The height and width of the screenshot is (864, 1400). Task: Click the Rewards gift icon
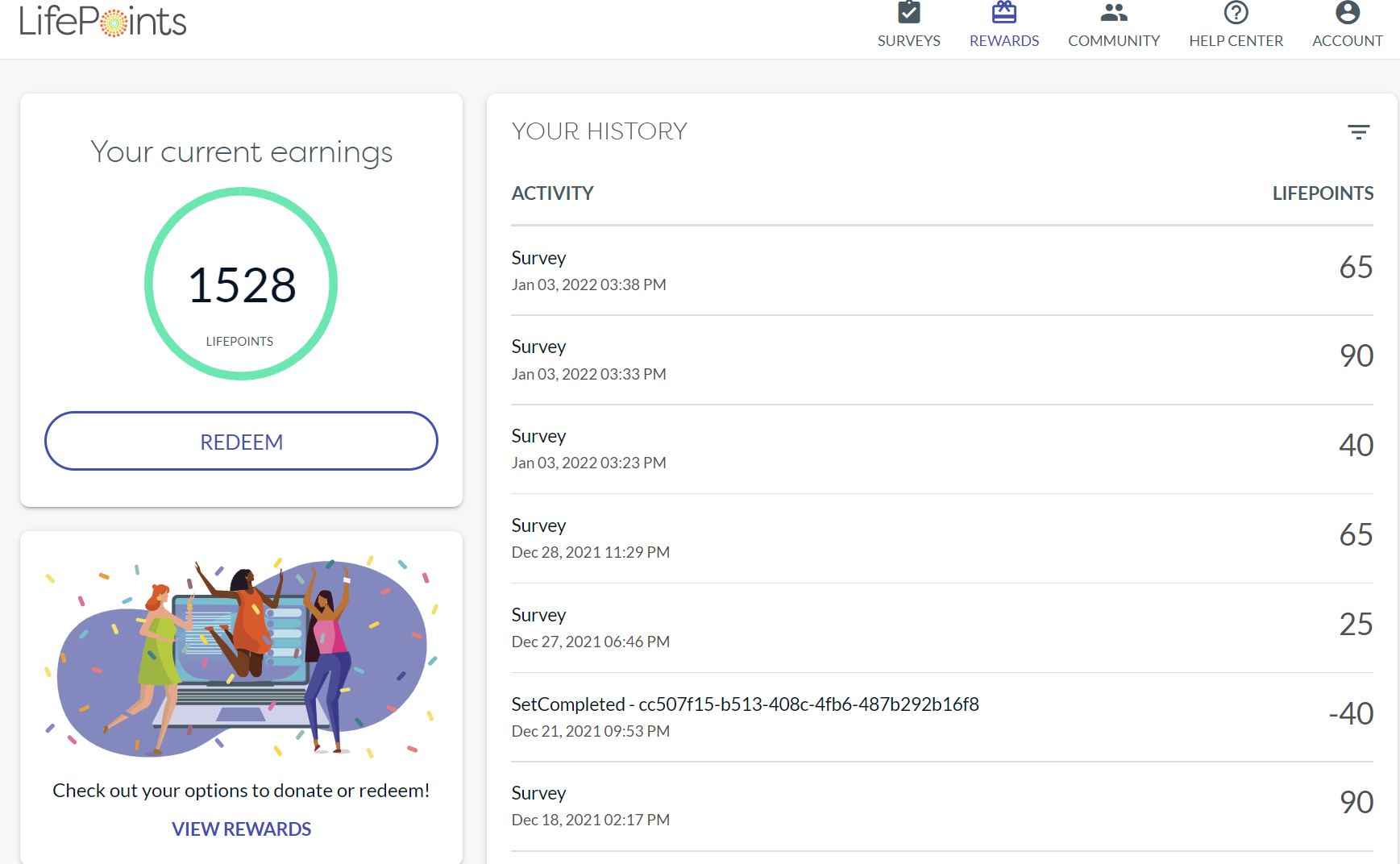coord(1004,13)
